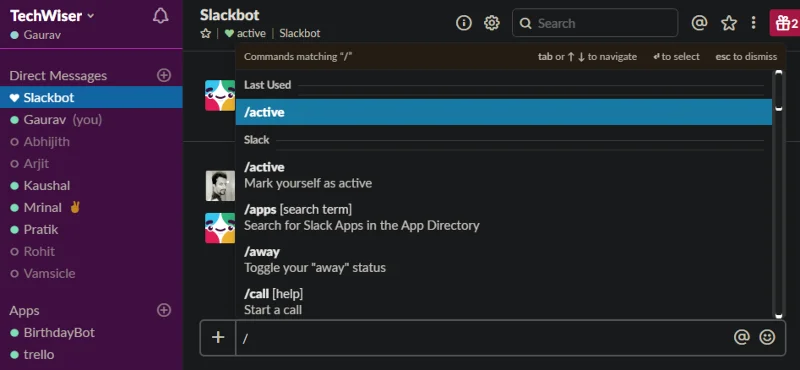The image size is (800, 370).
Task: Open the emoji picker in composer
Action: point(767,337)
